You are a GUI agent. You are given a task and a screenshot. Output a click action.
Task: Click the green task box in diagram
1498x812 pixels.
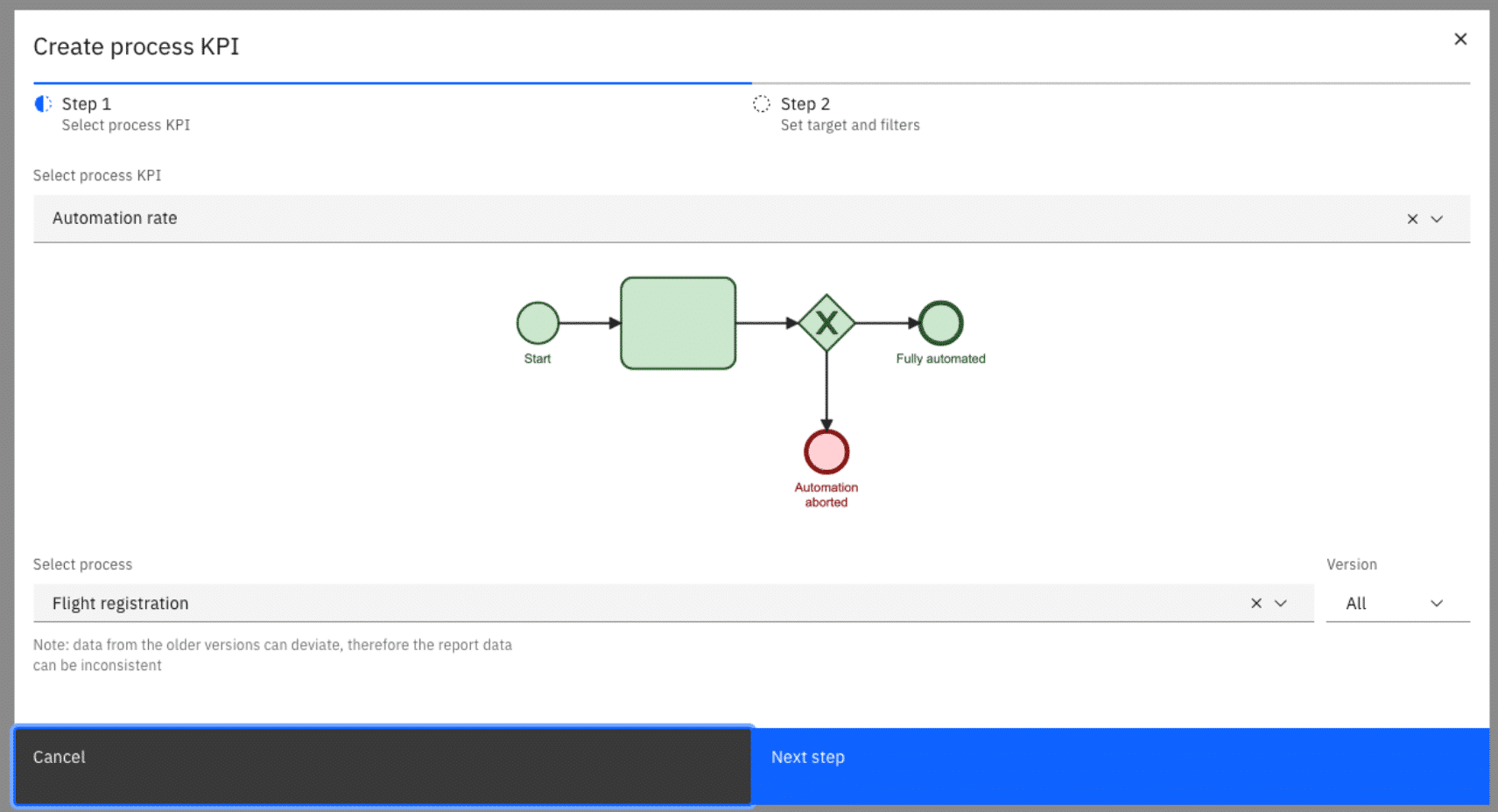click(x=678, y=323)
